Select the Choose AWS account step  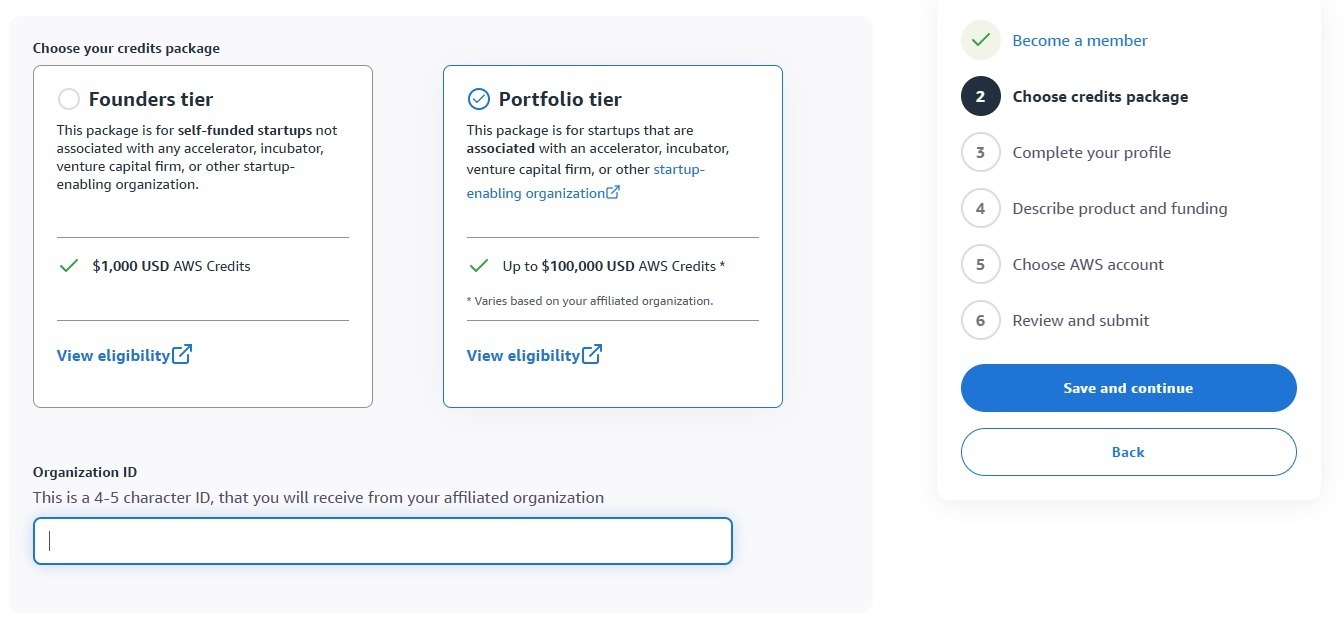(1088, 264)
